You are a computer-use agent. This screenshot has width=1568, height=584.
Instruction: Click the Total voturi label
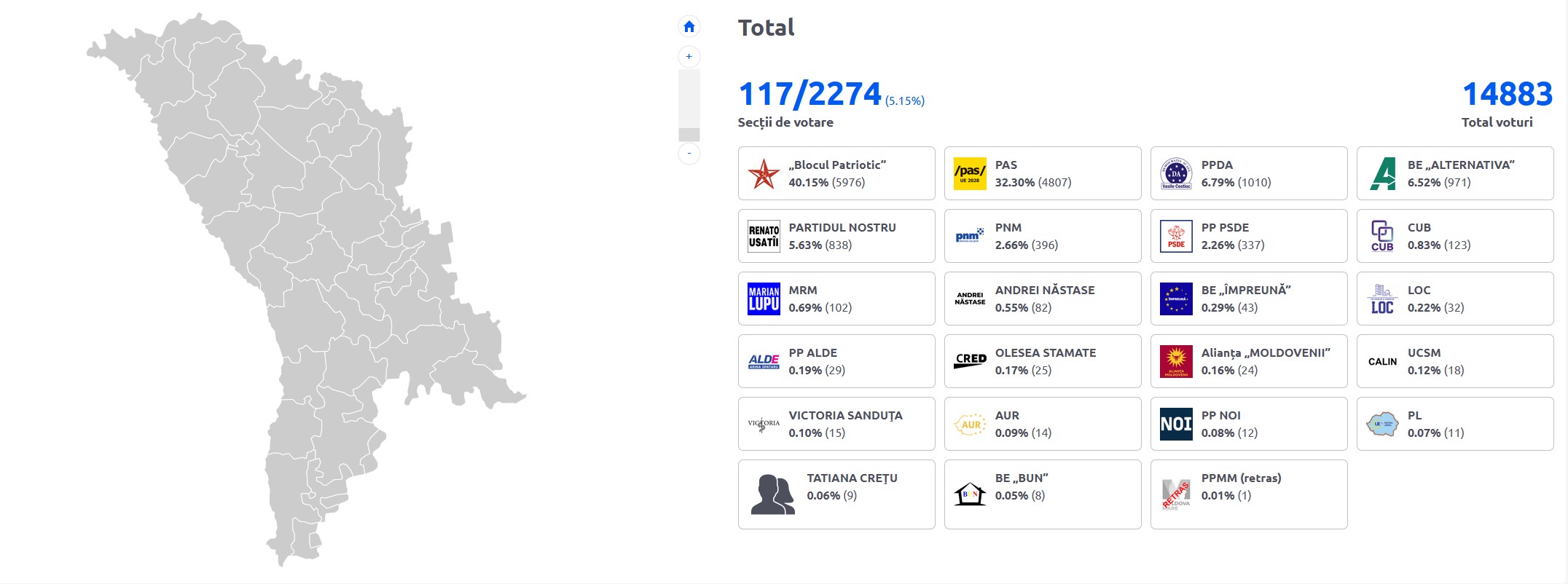point(1497,122)
